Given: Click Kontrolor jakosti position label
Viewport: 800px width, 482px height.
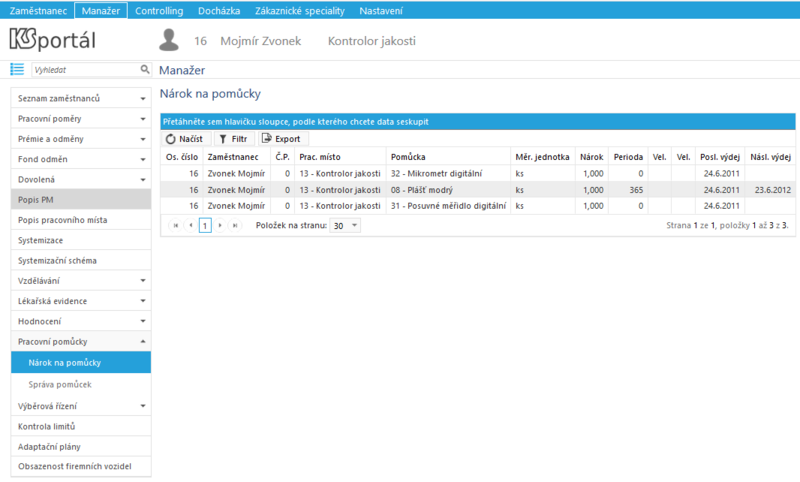Looking at the screenshot, I should [371, 41].
